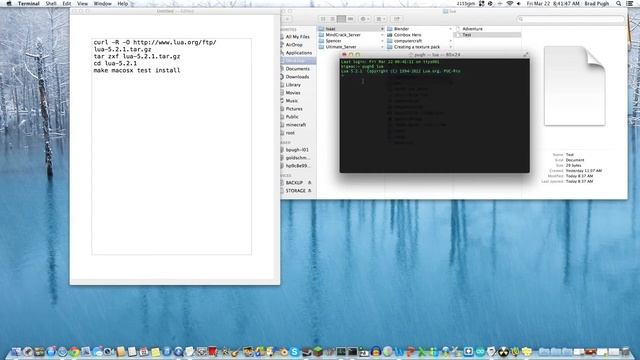Open the Finder Arrange dropdown

click(381, 19)
